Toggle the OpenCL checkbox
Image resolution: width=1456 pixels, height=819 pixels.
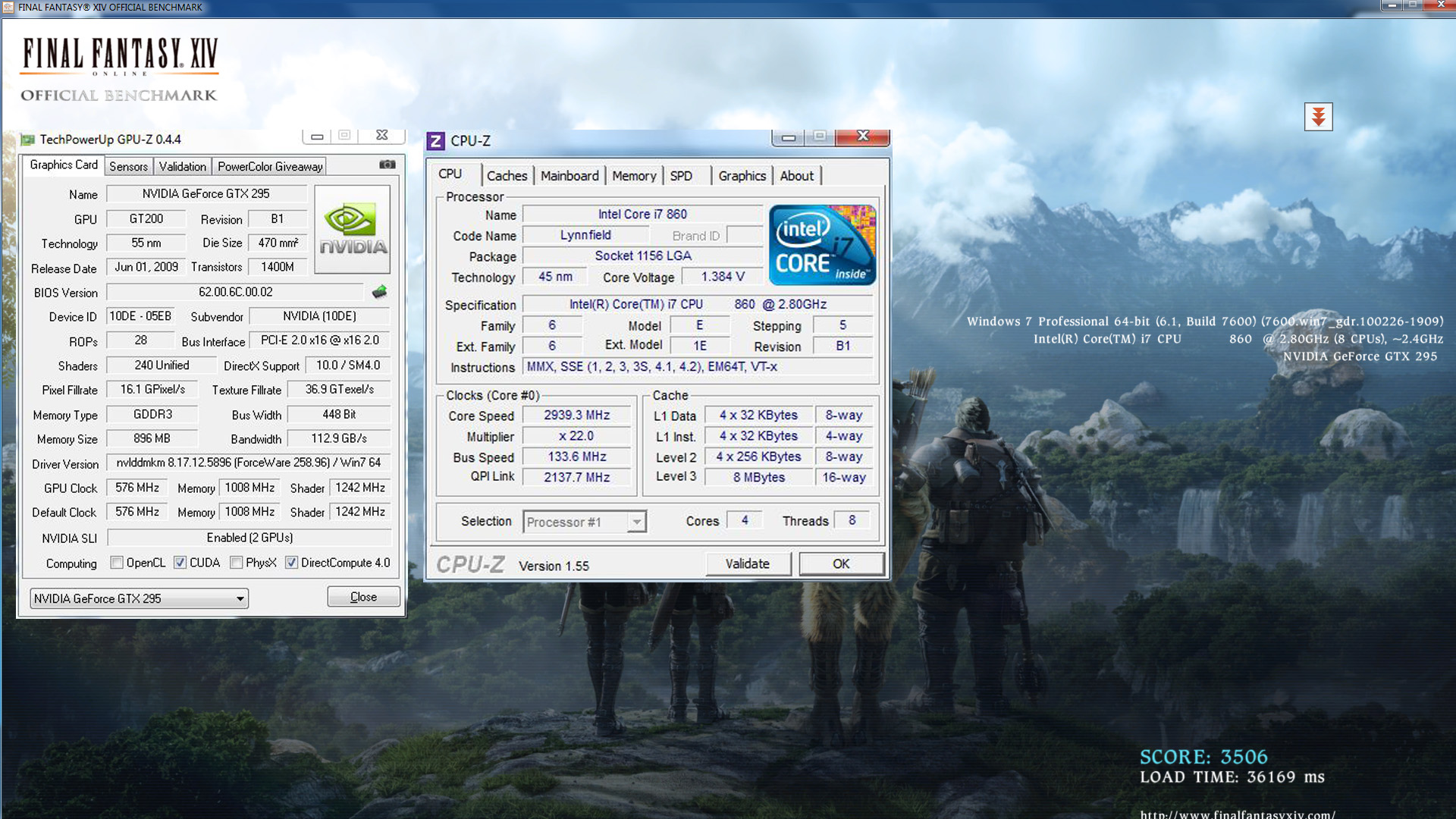117,563
